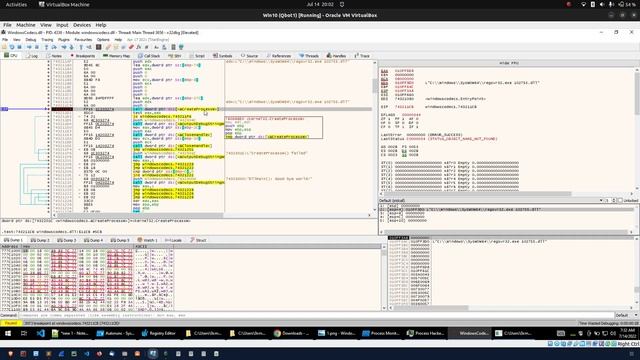Viewport: 640px width, 360px height.
Task: Click the globe Check for updates icon
Action: tap(181, 47)
